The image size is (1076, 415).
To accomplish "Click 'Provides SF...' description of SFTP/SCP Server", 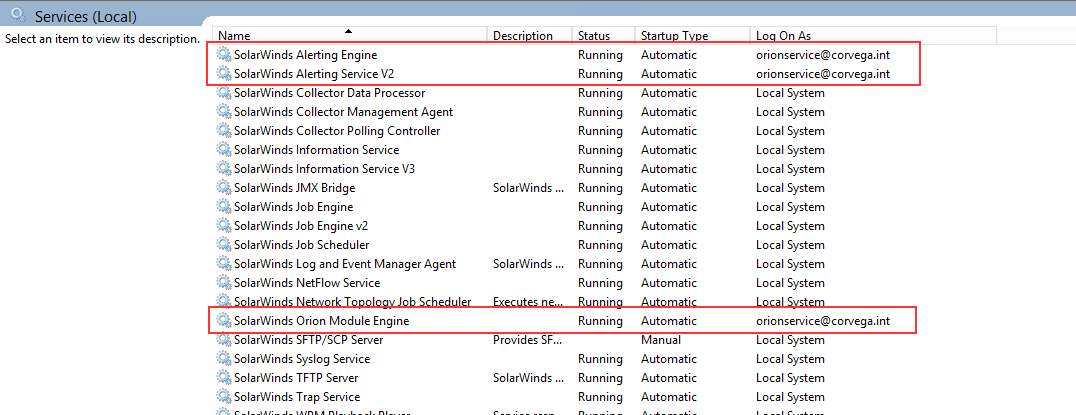I will [528, 340].
